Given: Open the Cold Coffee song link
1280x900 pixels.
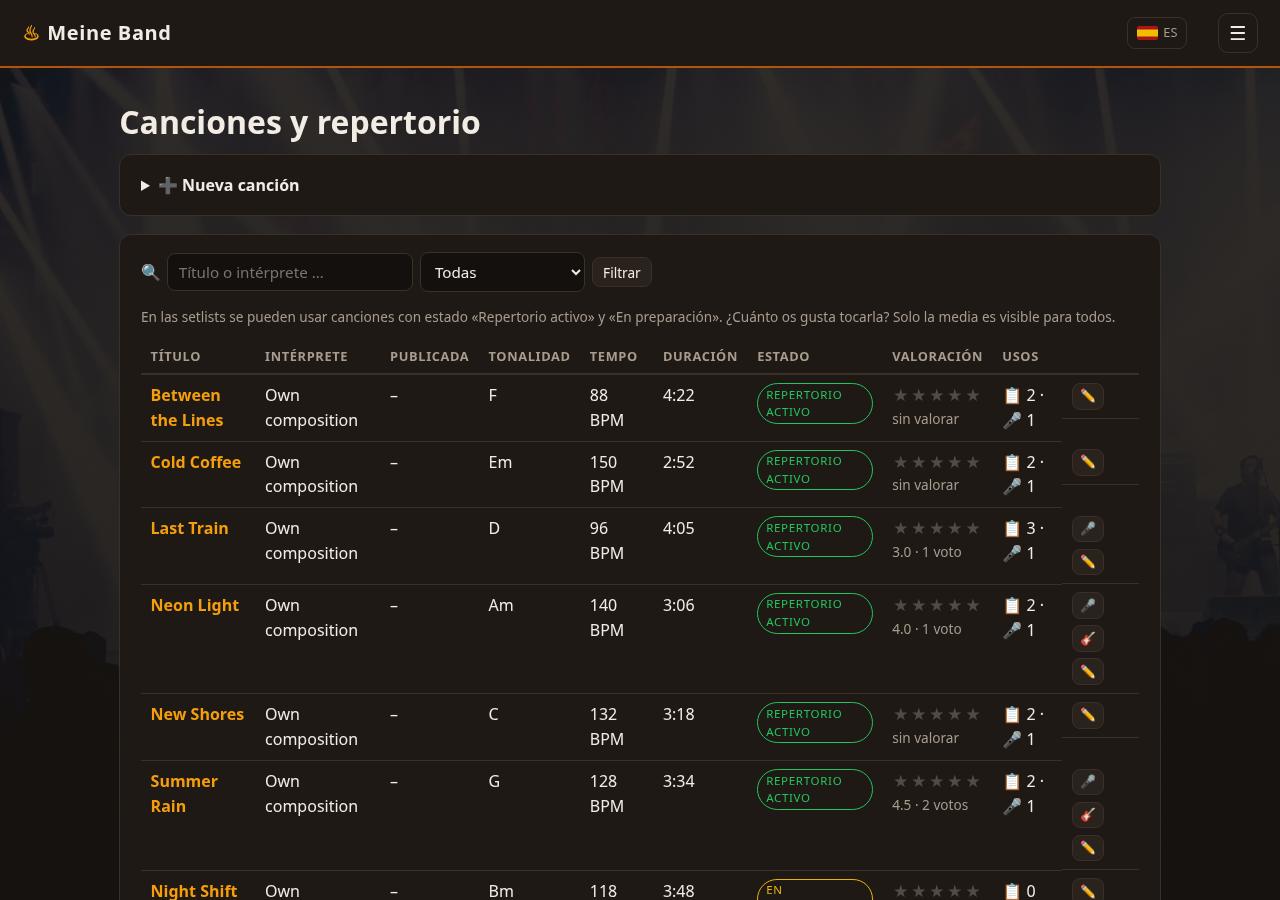Looking at the screenshot, I should (196, 462).
